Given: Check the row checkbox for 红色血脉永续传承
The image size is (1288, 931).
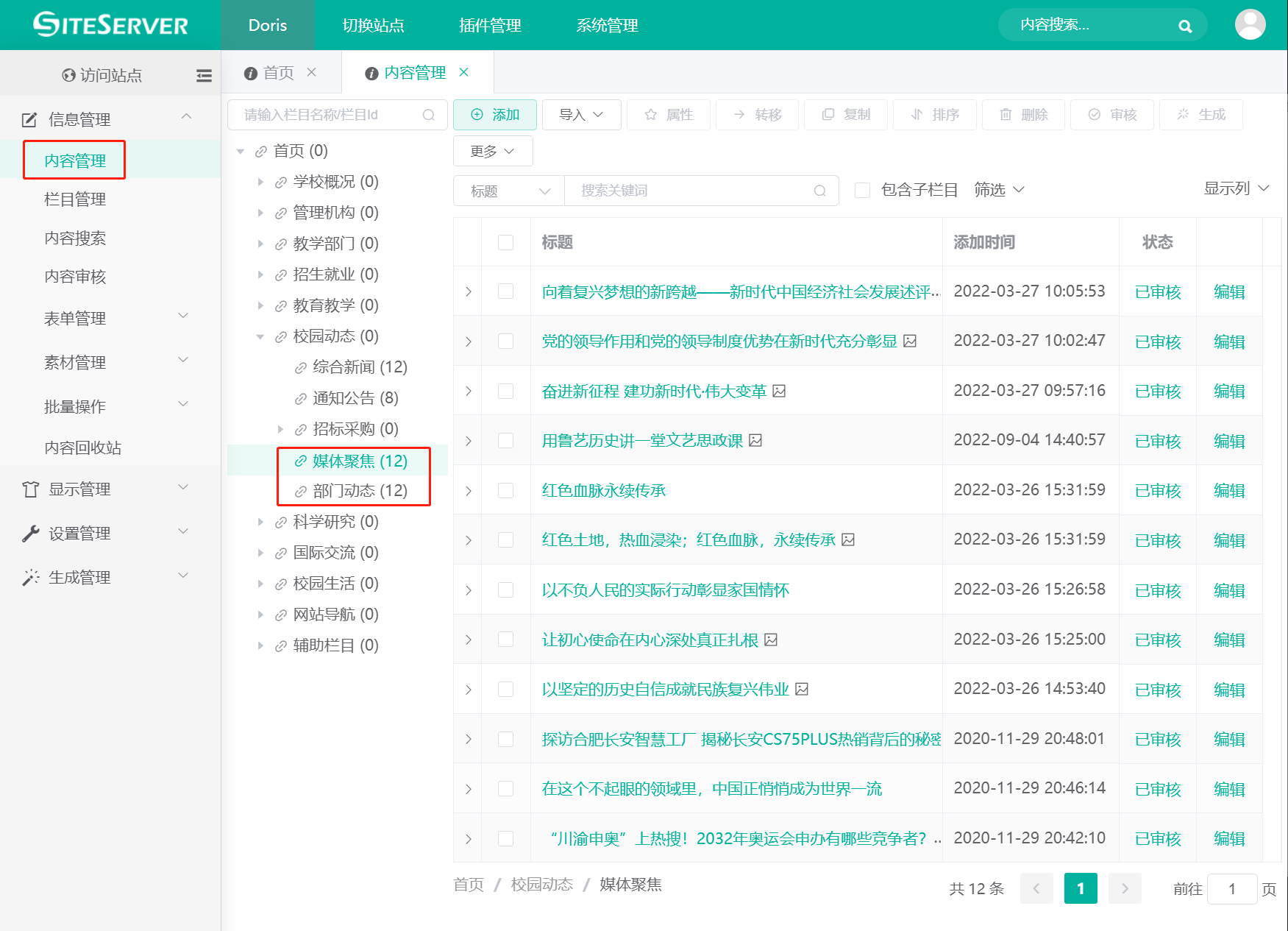Looking at the screenshot, I should (x=505, y=490).
